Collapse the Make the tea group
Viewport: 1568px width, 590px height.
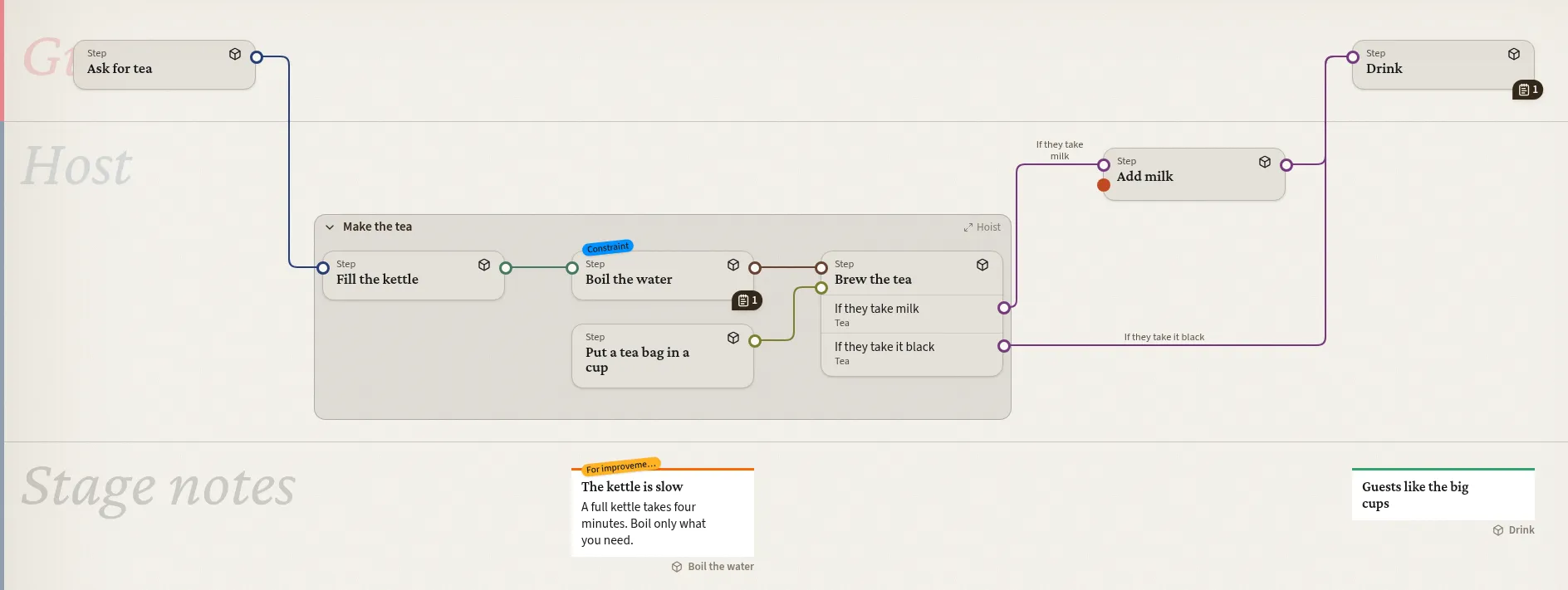[x=330, y=227]
